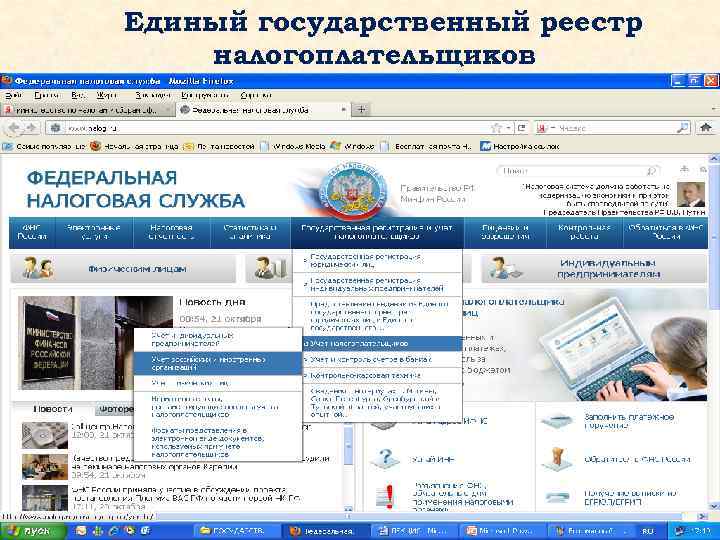Go to the Firefox home page icon
Viewport: 720px width, 540px height.
pos(706,128)
